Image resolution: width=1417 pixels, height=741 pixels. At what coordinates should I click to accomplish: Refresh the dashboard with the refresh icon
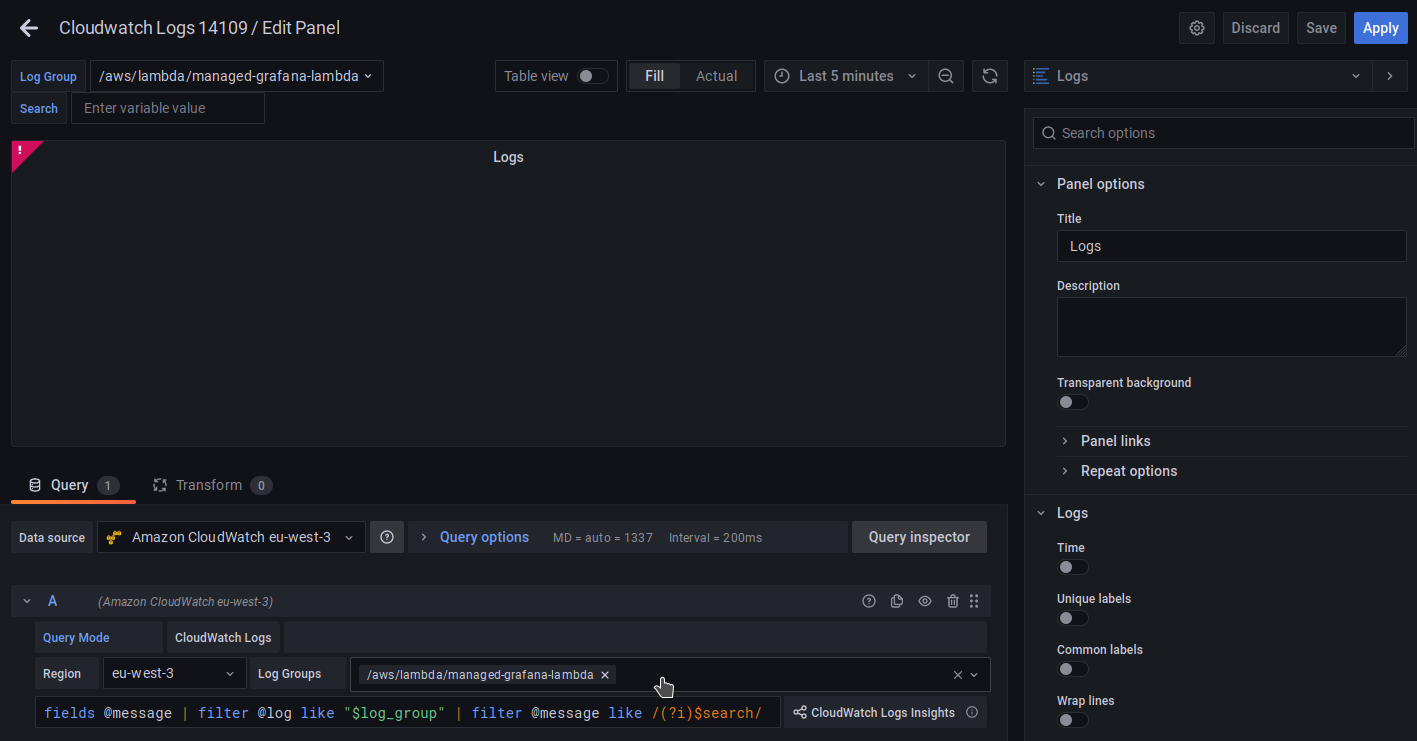tap(990, 76)
